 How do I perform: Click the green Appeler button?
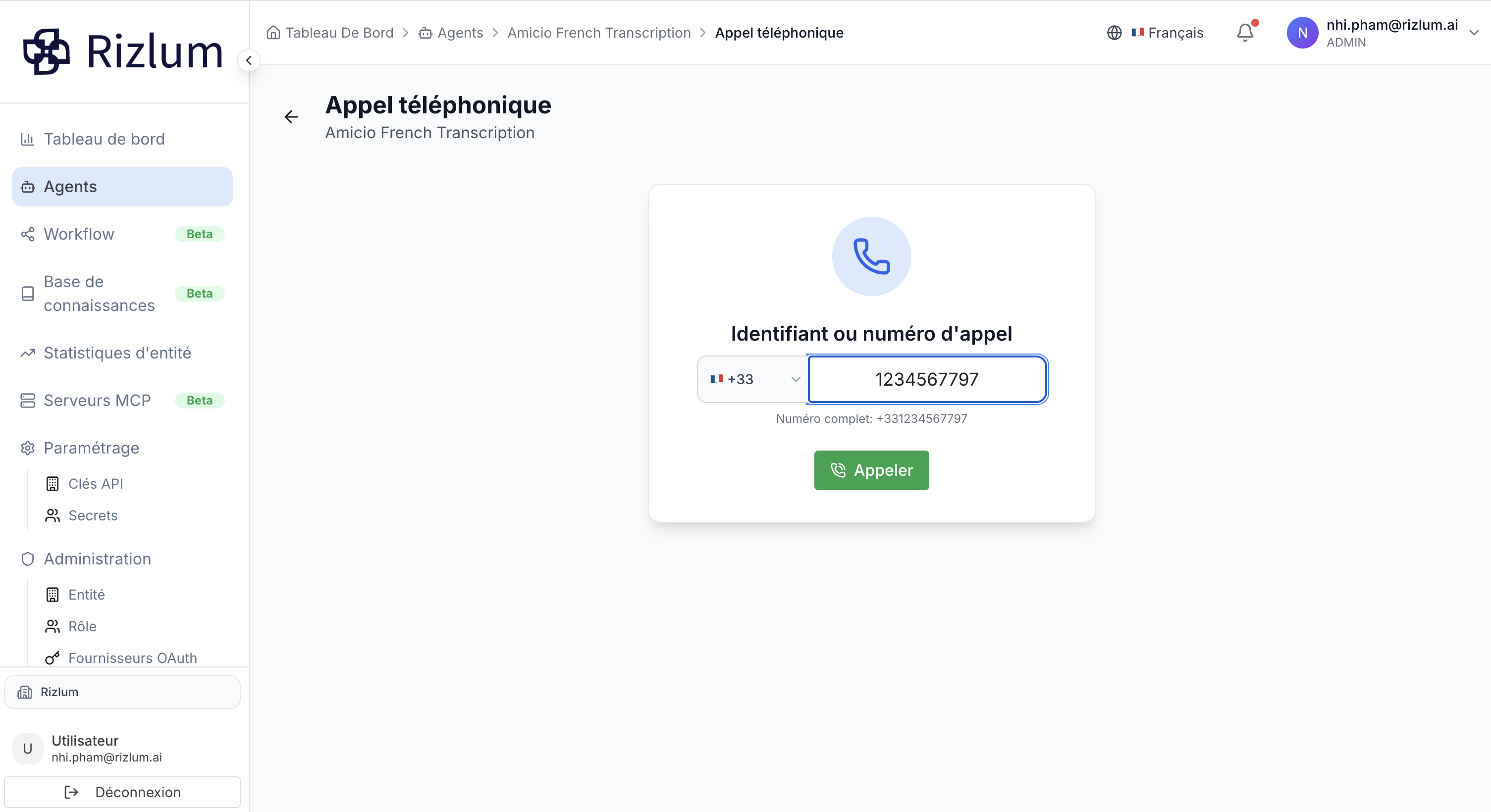[x=871, y=470]
